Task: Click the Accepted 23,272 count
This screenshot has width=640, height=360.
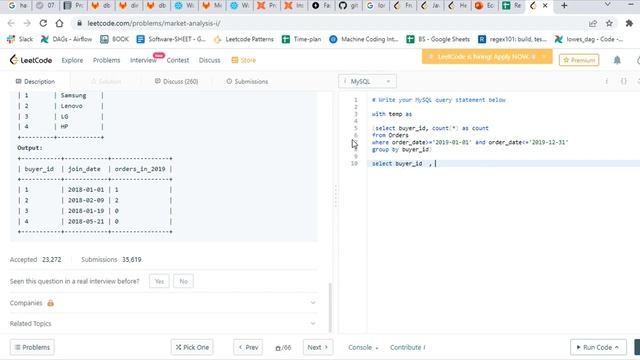Action: pos(36,260)
